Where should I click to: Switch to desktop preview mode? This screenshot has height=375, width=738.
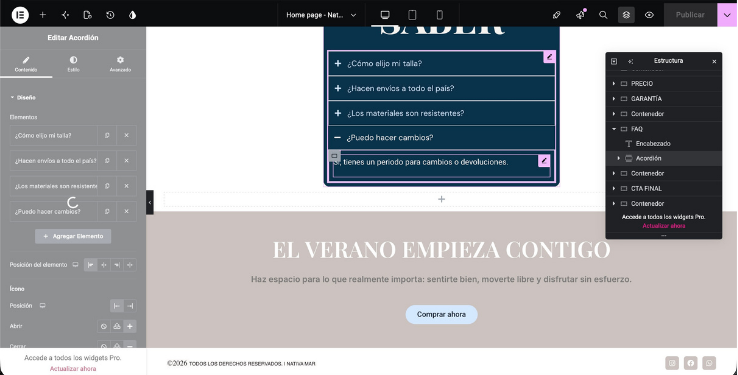click(385, 15)
